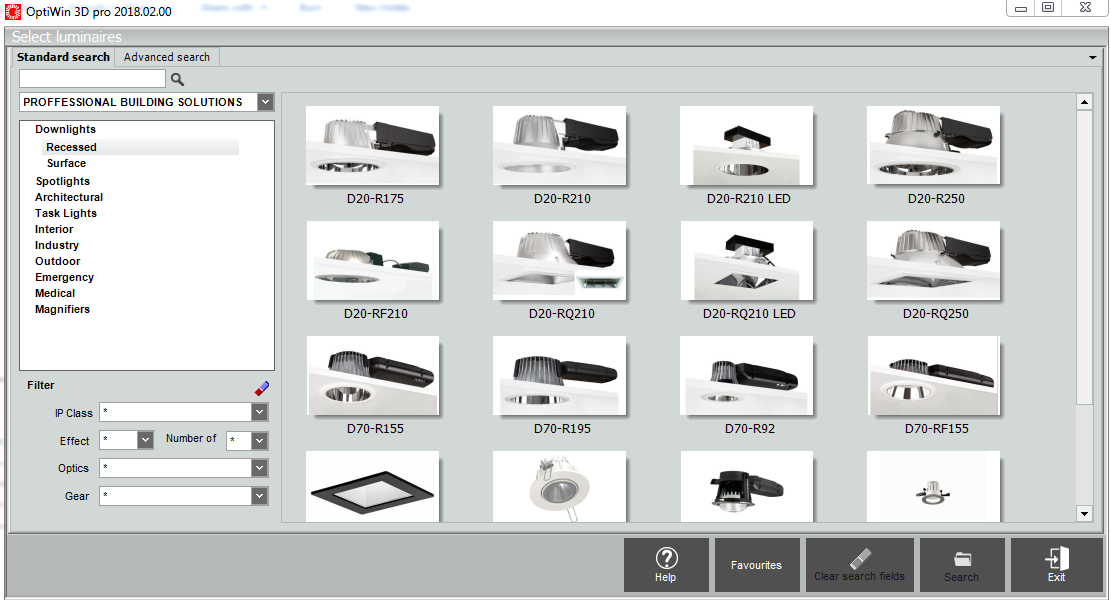The height and width of the screenshot is (600, 1111).
Task: Click the D70-RF155 name label
Action: pyautogui.click(x=936, y=429)
